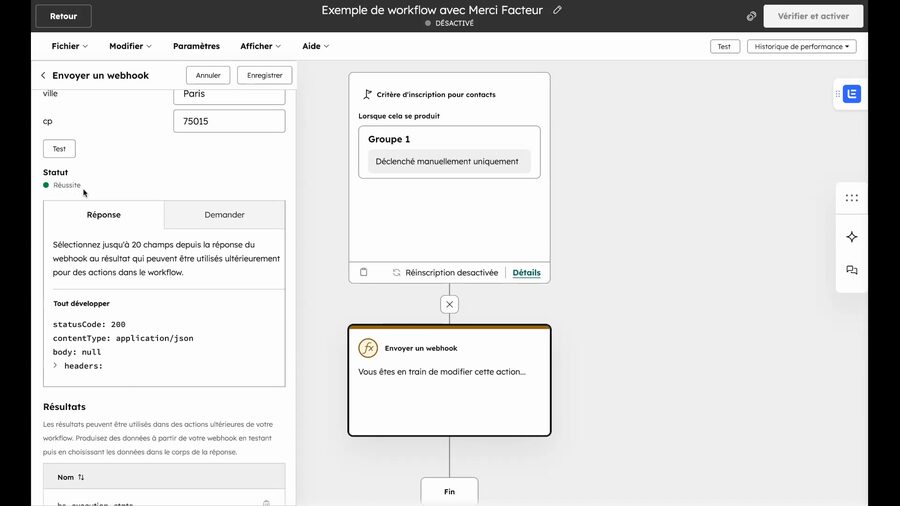This screenshot has width=900, height=506.
Task: Click the Réussite status indicator
Action: click(x=62, y=185)
